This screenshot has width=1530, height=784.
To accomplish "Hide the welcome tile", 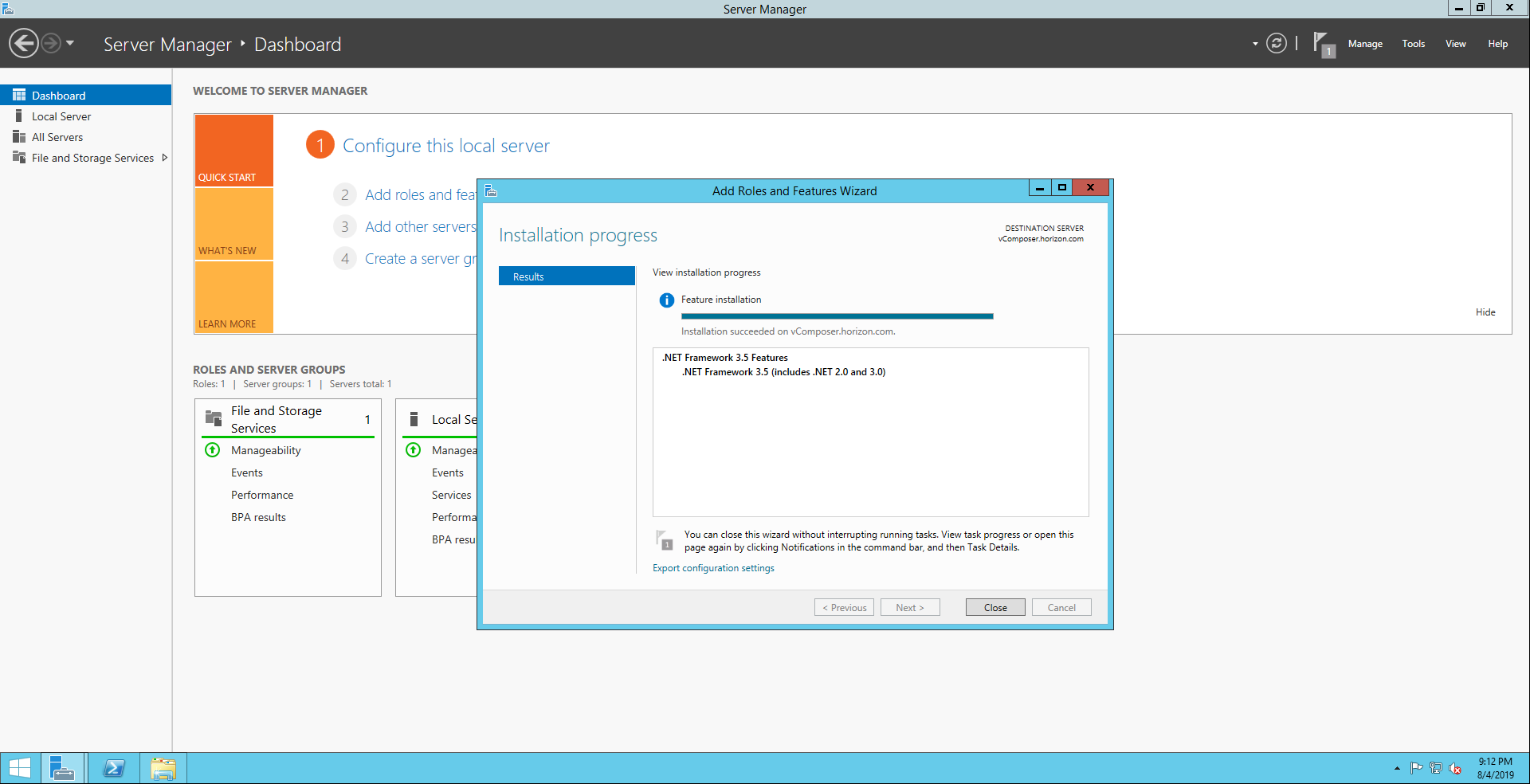I will point(1485,312).
